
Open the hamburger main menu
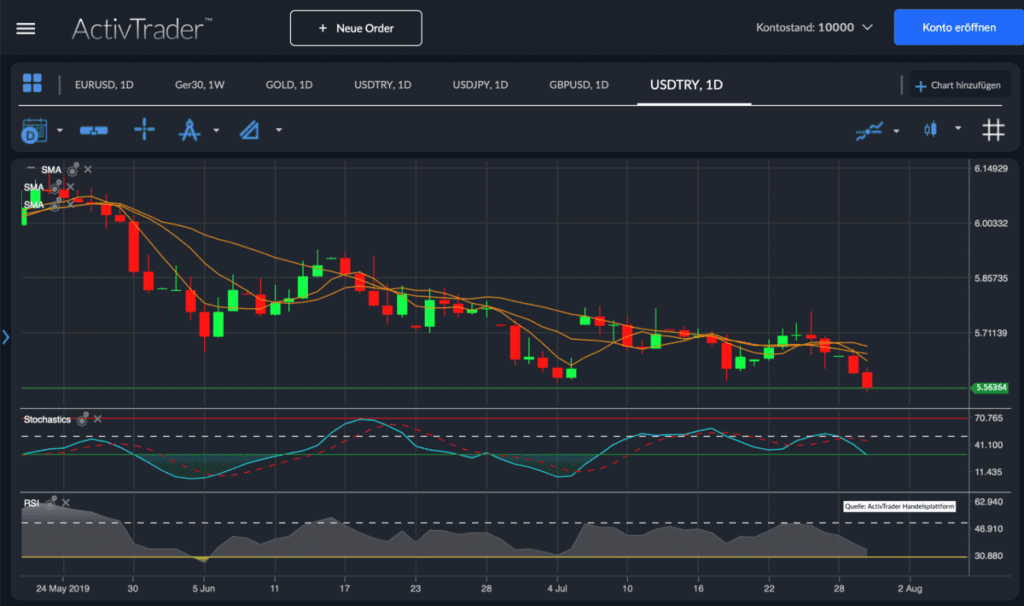pyautogui.click(x=25, y=29)
